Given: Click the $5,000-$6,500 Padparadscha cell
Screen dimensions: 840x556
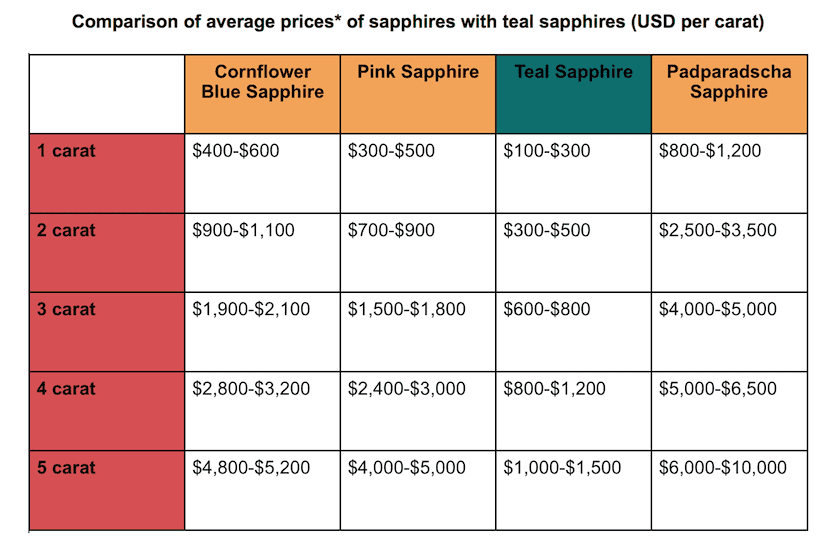Looking at the screenshot, I should pos(717,388).
